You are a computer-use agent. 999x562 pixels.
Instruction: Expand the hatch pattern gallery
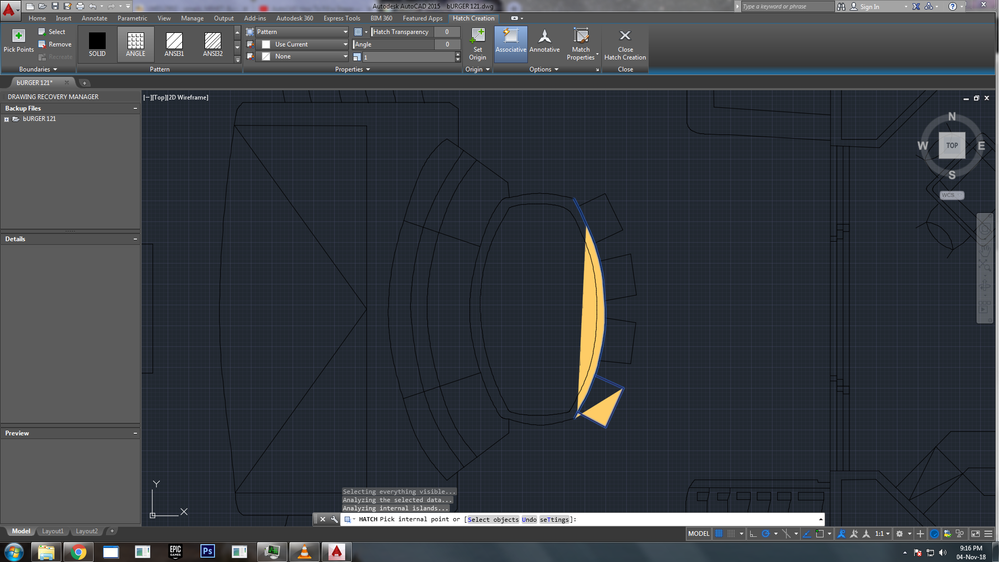[x=238, y=59]
